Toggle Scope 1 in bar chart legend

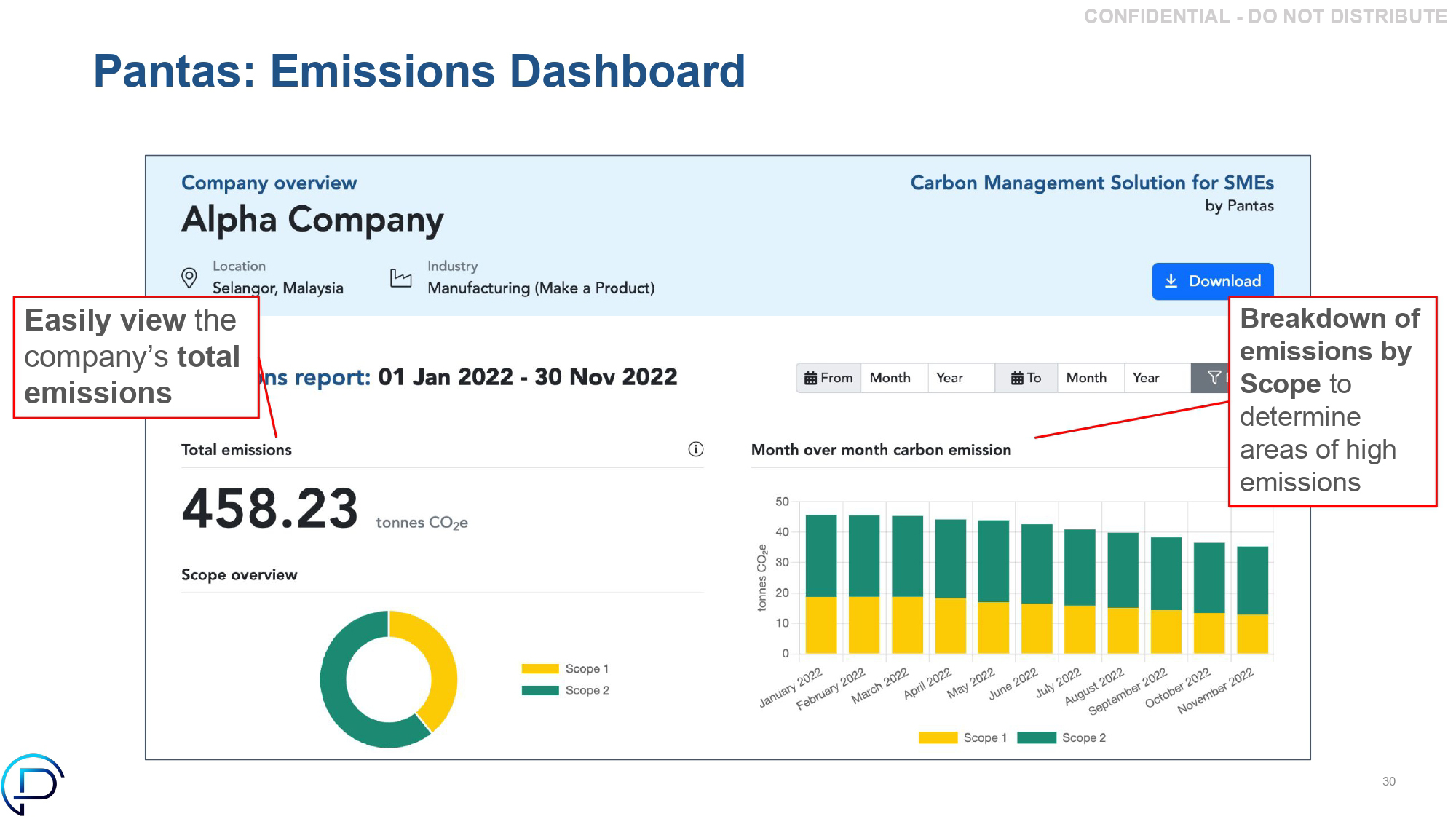click(962, 737)
